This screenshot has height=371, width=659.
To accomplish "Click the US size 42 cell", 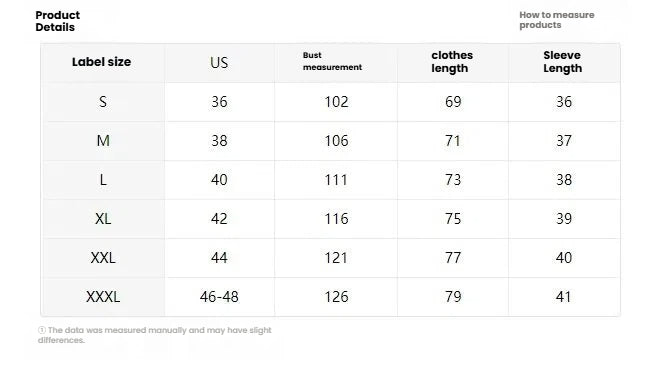I will pos(219,218).
